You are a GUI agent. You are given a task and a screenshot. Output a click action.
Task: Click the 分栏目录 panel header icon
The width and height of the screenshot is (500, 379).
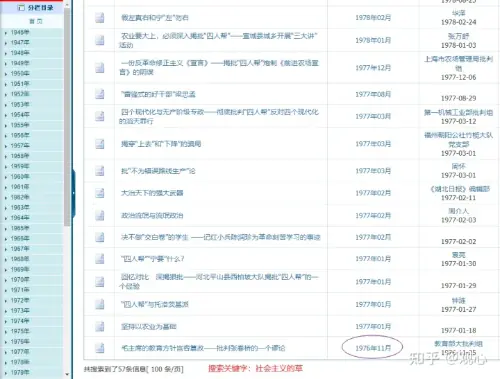pyautogui.click(x=21, y=7)
